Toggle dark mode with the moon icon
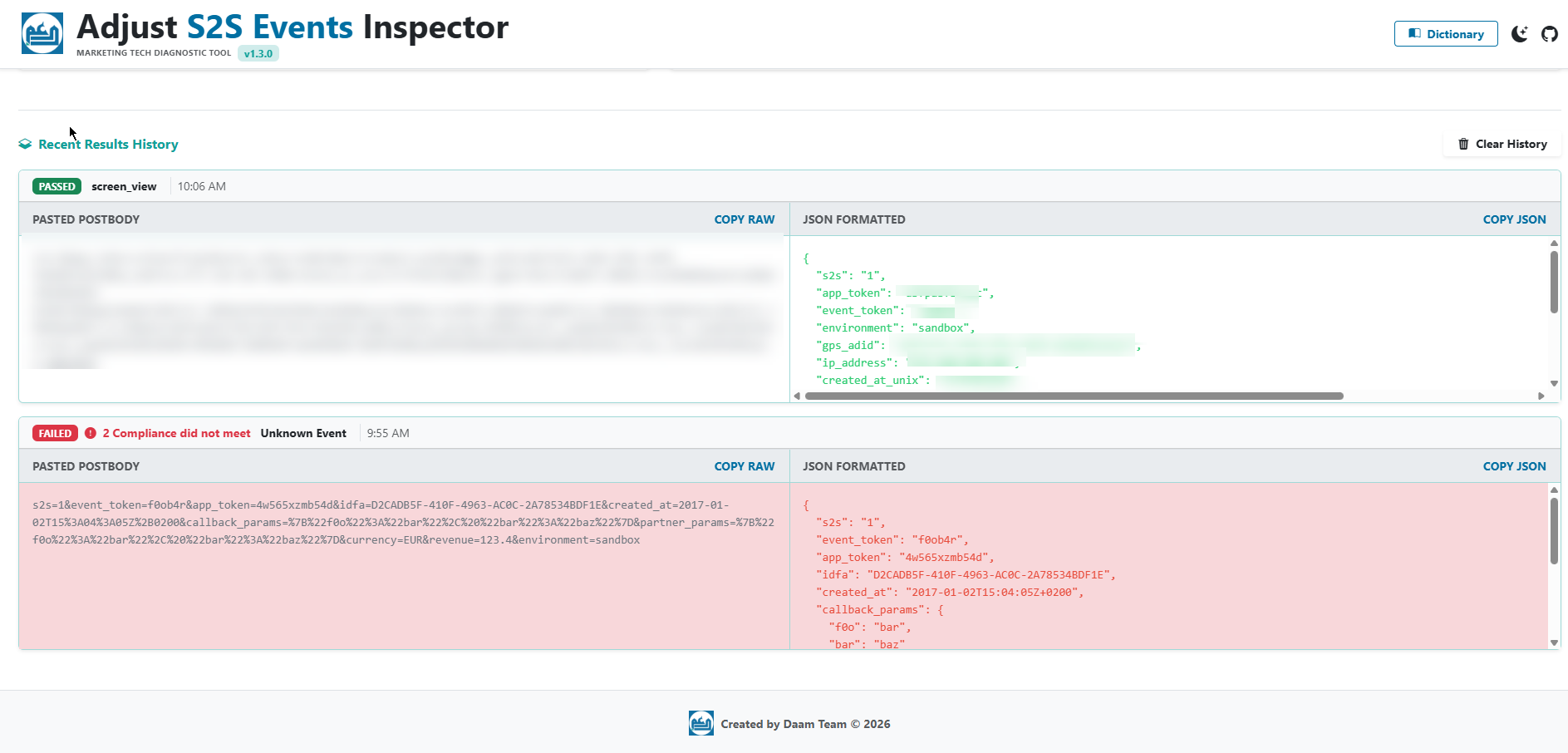 tap(1520, 34)
